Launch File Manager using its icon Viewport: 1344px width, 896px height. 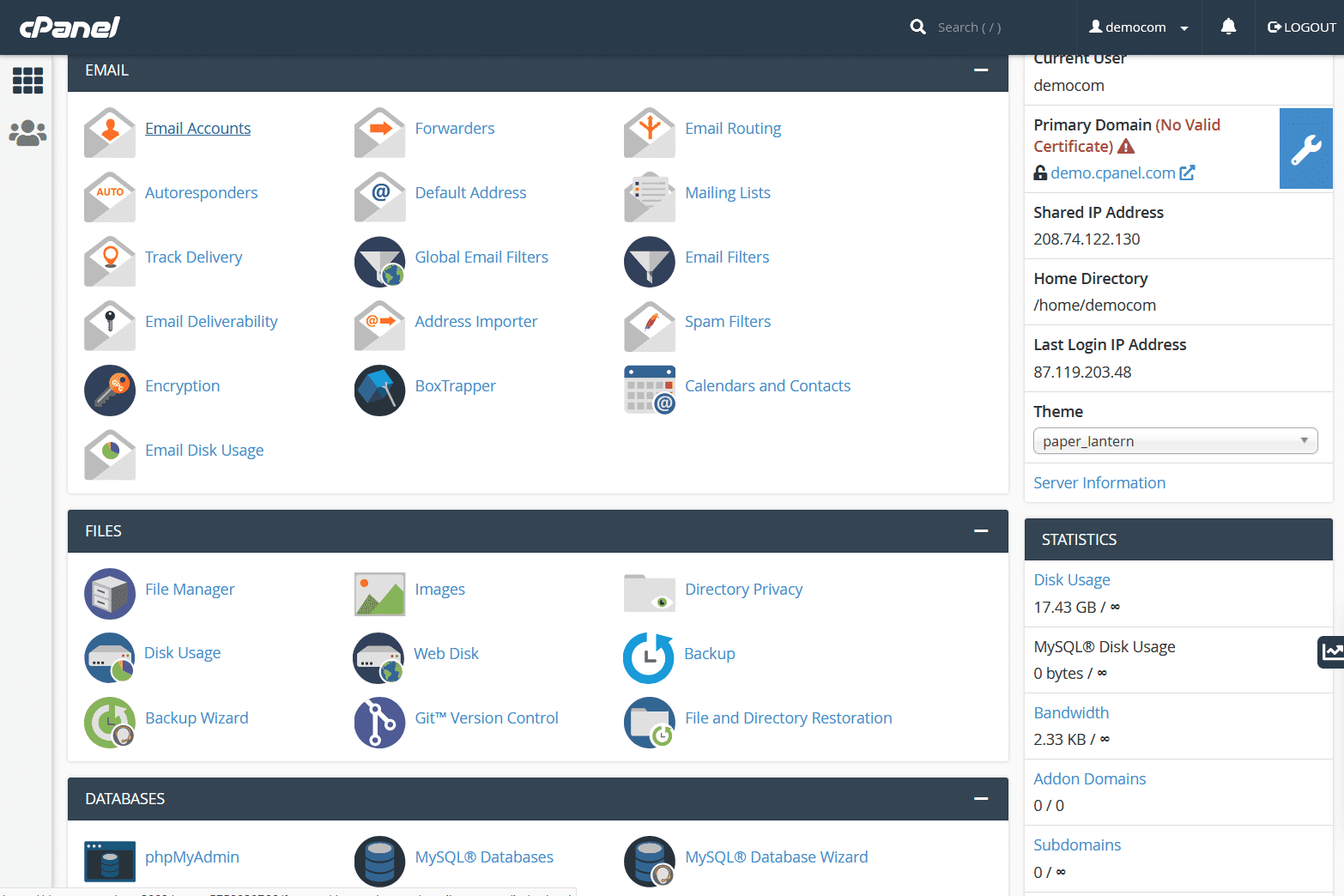click(109, 593)
